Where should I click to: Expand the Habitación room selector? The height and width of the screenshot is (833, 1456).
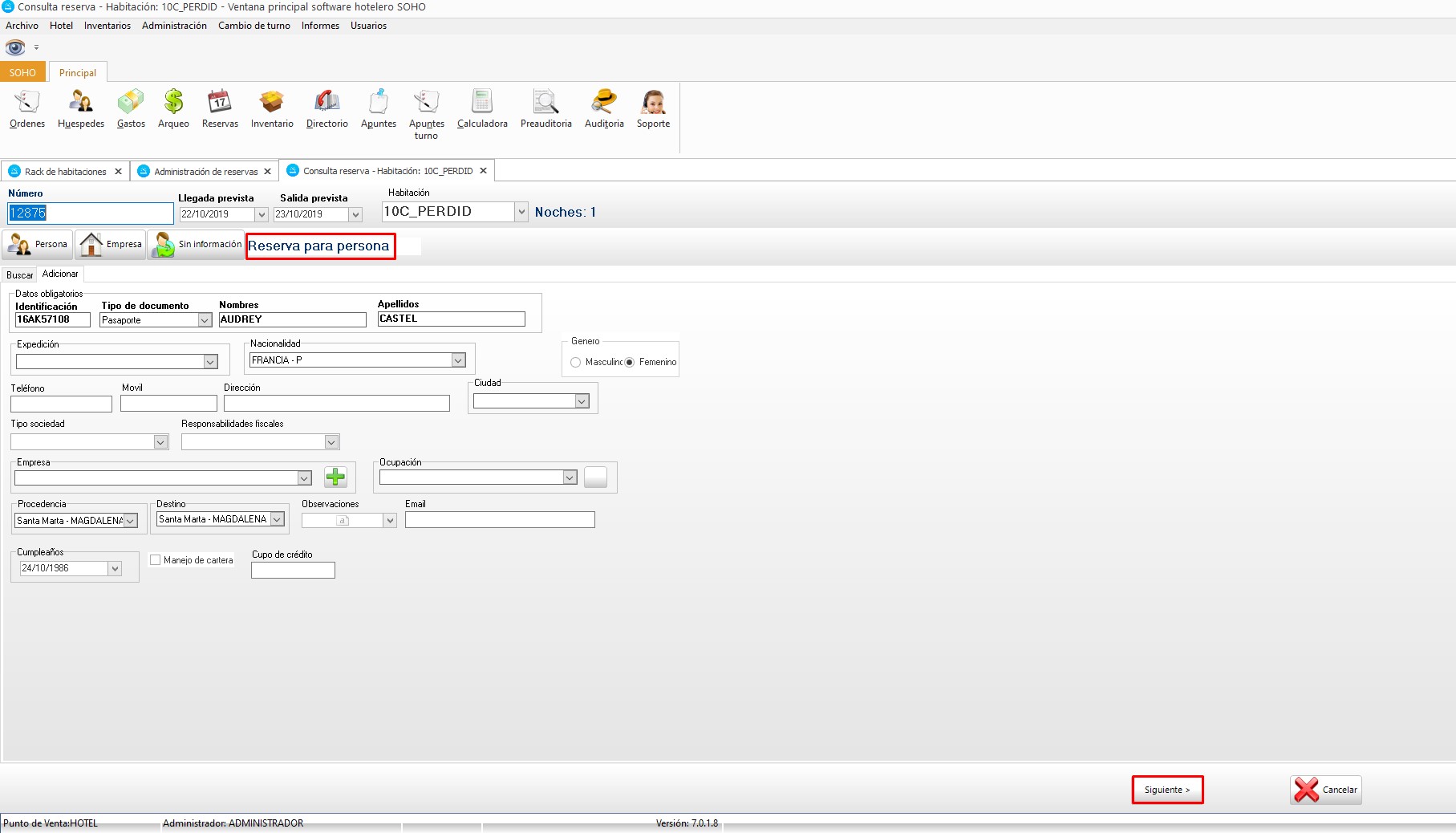pyautogui.click(x=521, y=212)
